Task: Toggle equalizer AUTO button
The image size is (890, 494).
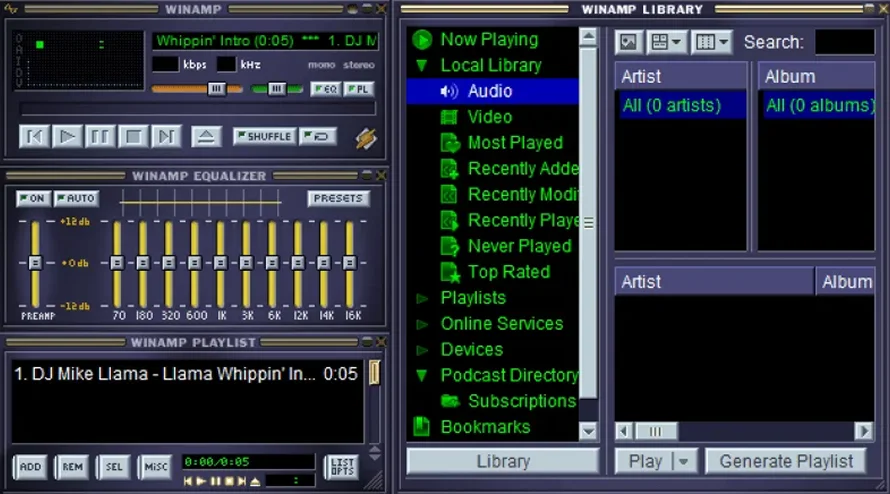Action: point(77,199)
